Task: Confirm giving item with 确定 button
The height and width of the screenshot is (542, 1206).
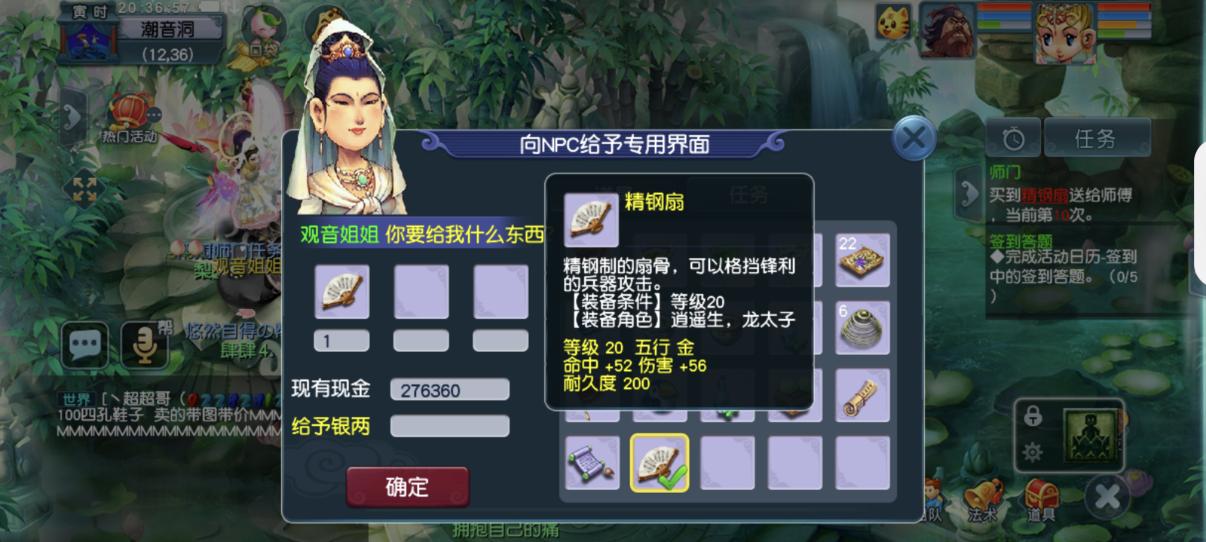Action: point(407,487)
